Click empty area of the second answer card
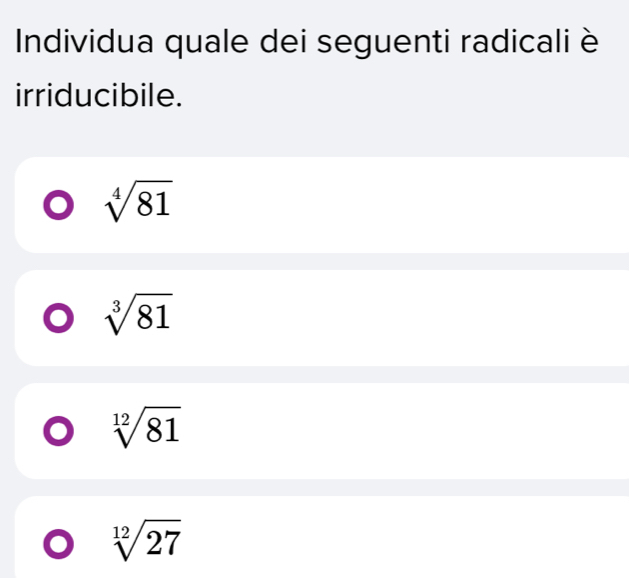The width and height of the screenshot is (629, 578). click(x=400, y=318)
